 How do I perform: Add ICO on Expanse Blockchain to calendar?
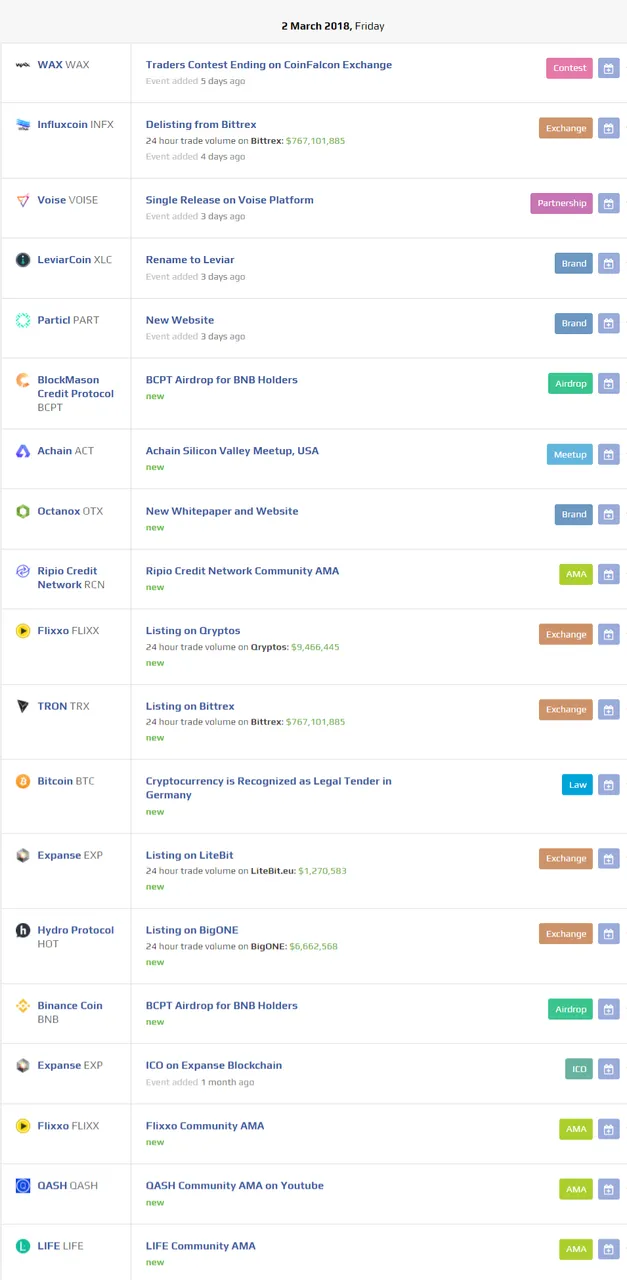tap(608, 1069)
